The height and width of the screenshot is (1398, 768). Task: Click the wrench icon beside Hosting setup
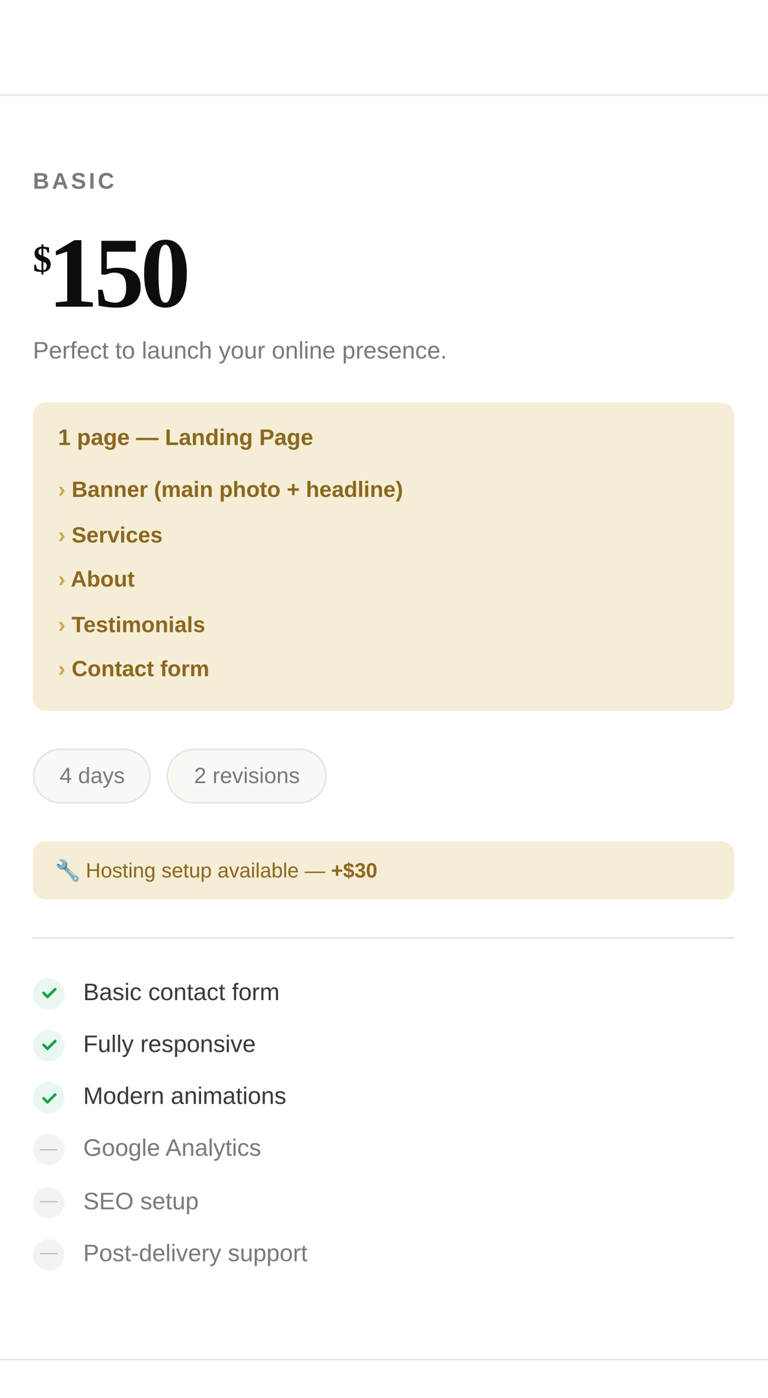pos(67,870)
